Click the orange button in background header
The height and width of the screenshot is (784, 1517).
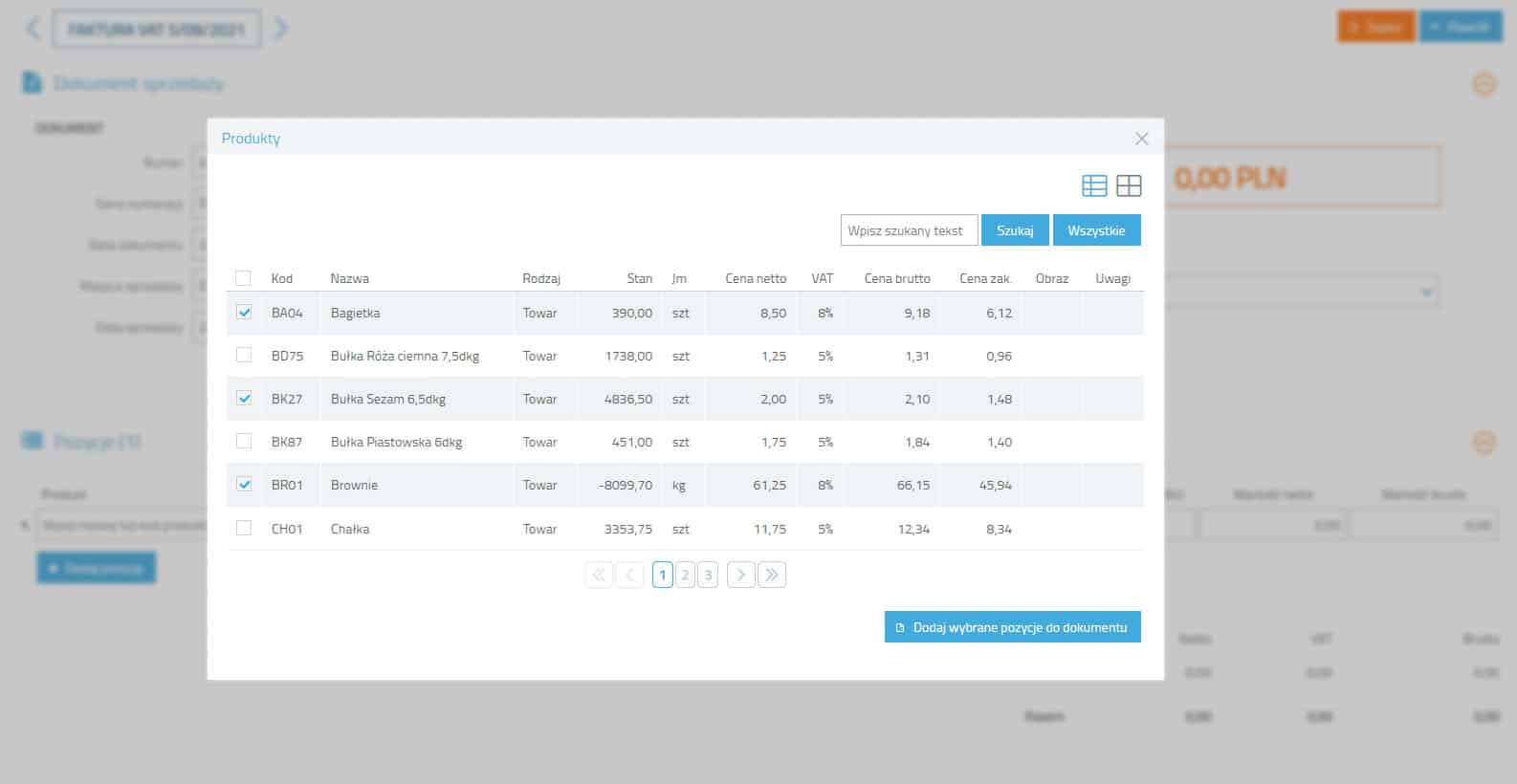click(1375, 27)
